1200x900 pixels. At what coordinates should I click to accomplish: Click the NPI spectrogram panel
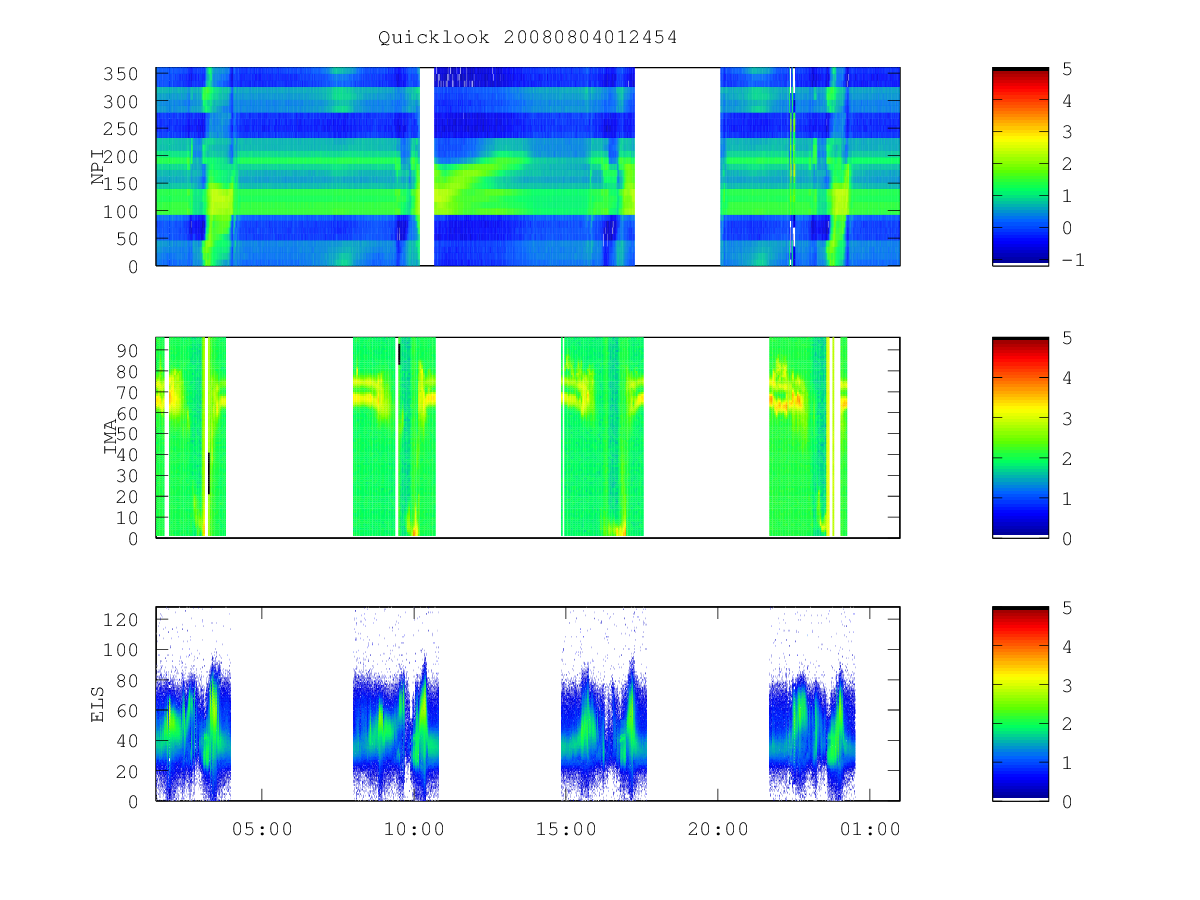click(528, 167)
